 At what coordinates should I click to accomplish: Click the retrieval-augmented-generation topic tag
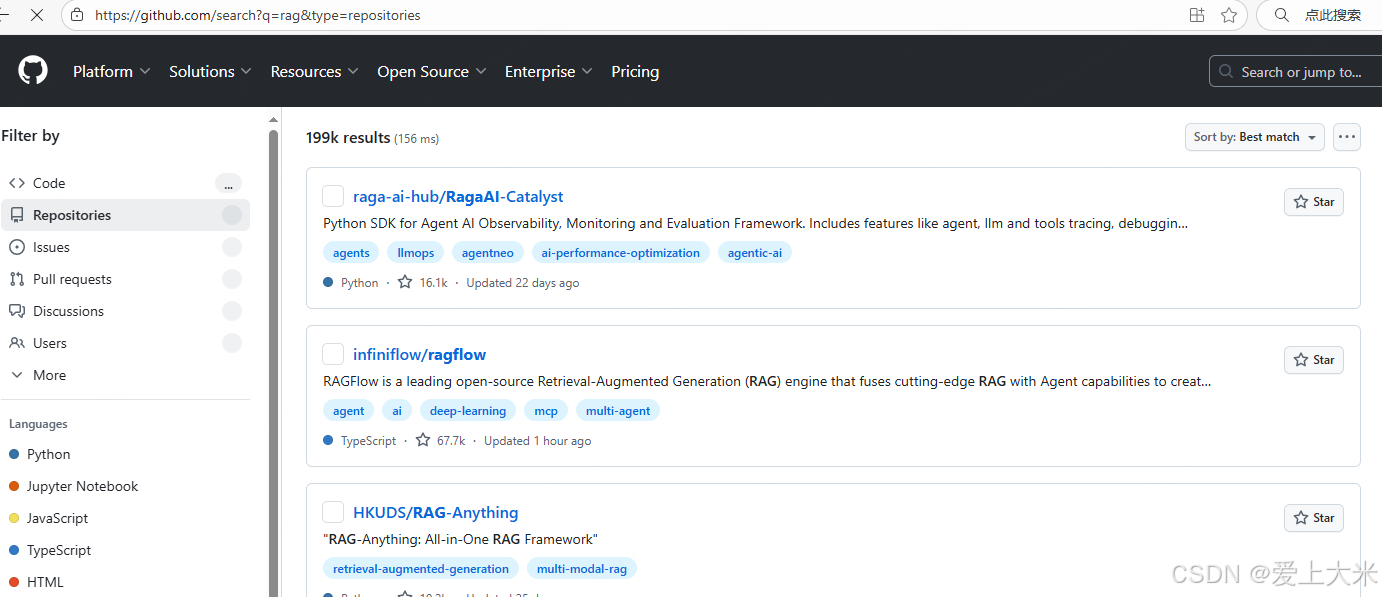(421, 569)
